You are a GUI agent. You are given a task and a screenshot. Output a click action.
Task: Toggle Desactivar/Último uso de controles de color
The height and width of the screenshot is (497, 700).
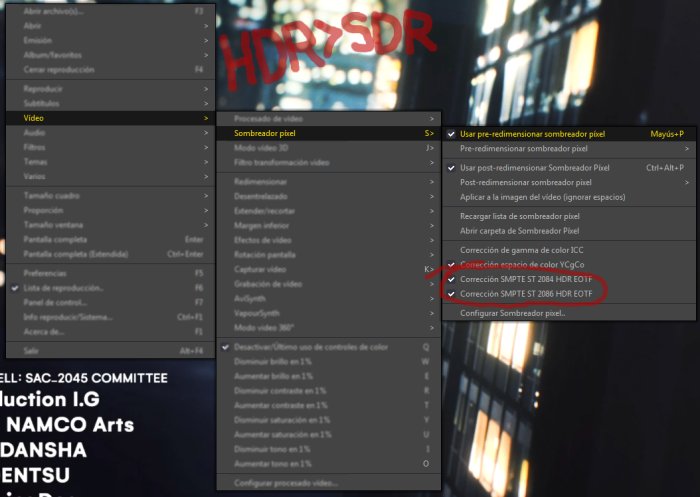pyautogui.click(x=329, y=347)
